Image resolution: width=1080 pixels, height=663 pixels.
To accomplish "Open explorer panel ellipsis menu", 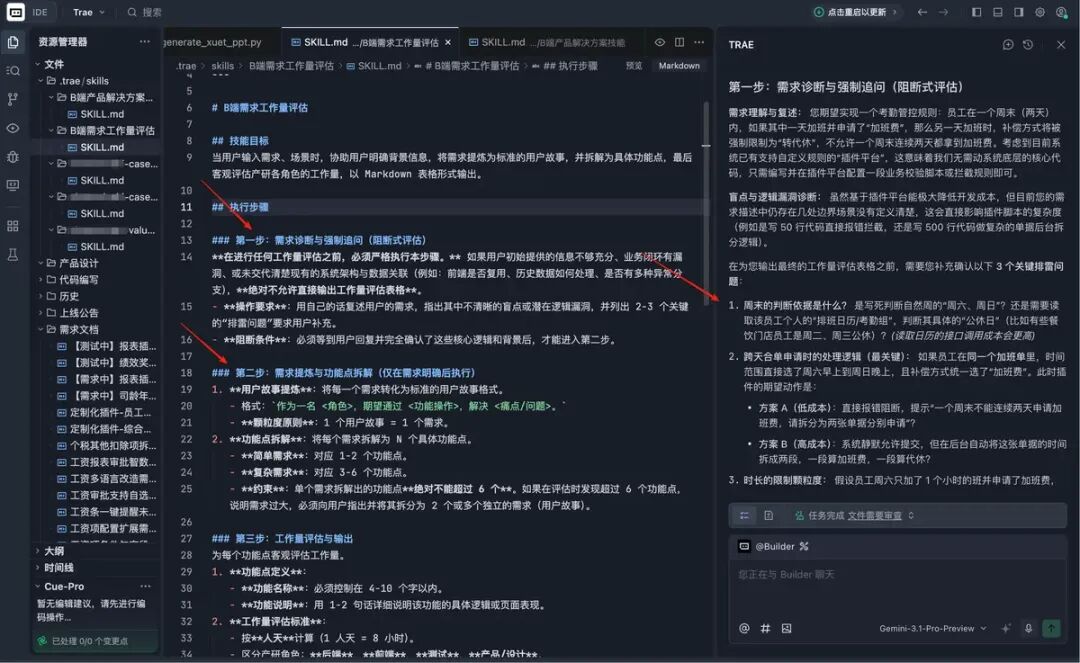I will [x=145, y=42].
